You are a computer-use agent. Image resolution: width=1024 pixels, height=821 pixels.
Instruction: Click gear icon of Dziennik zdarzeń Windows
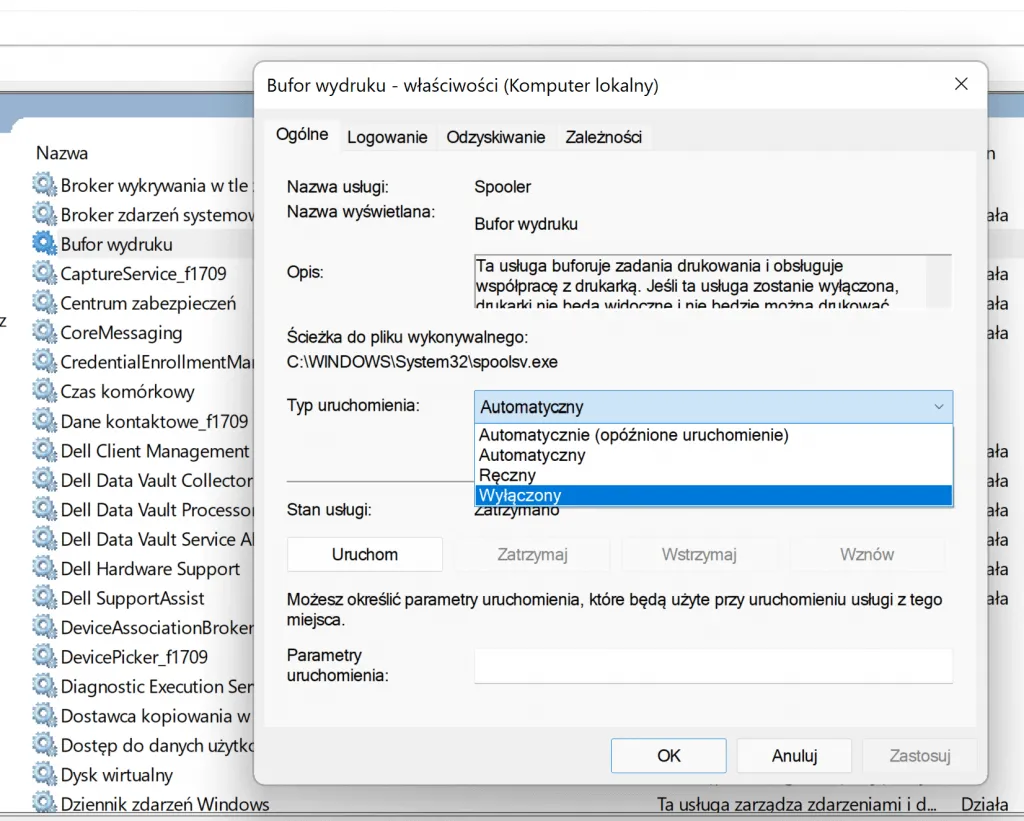click(x=44, y=804)
